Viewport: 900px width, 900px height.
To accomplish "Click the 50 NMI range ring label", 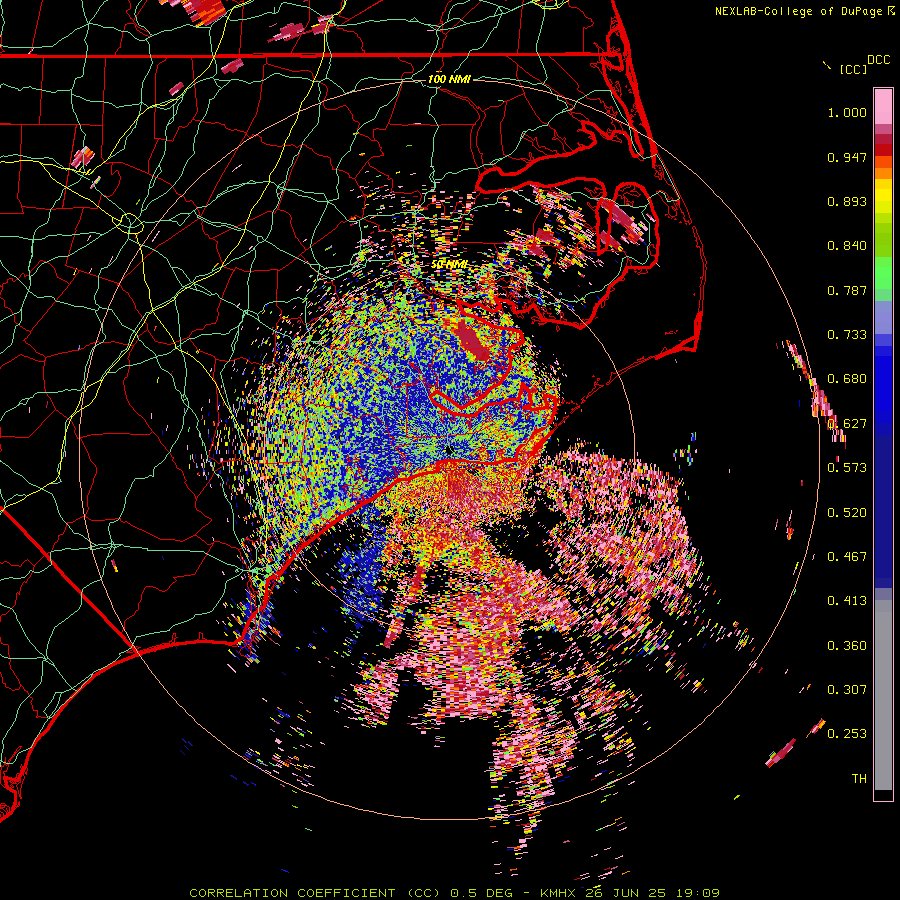I will (x=449, y=265).
